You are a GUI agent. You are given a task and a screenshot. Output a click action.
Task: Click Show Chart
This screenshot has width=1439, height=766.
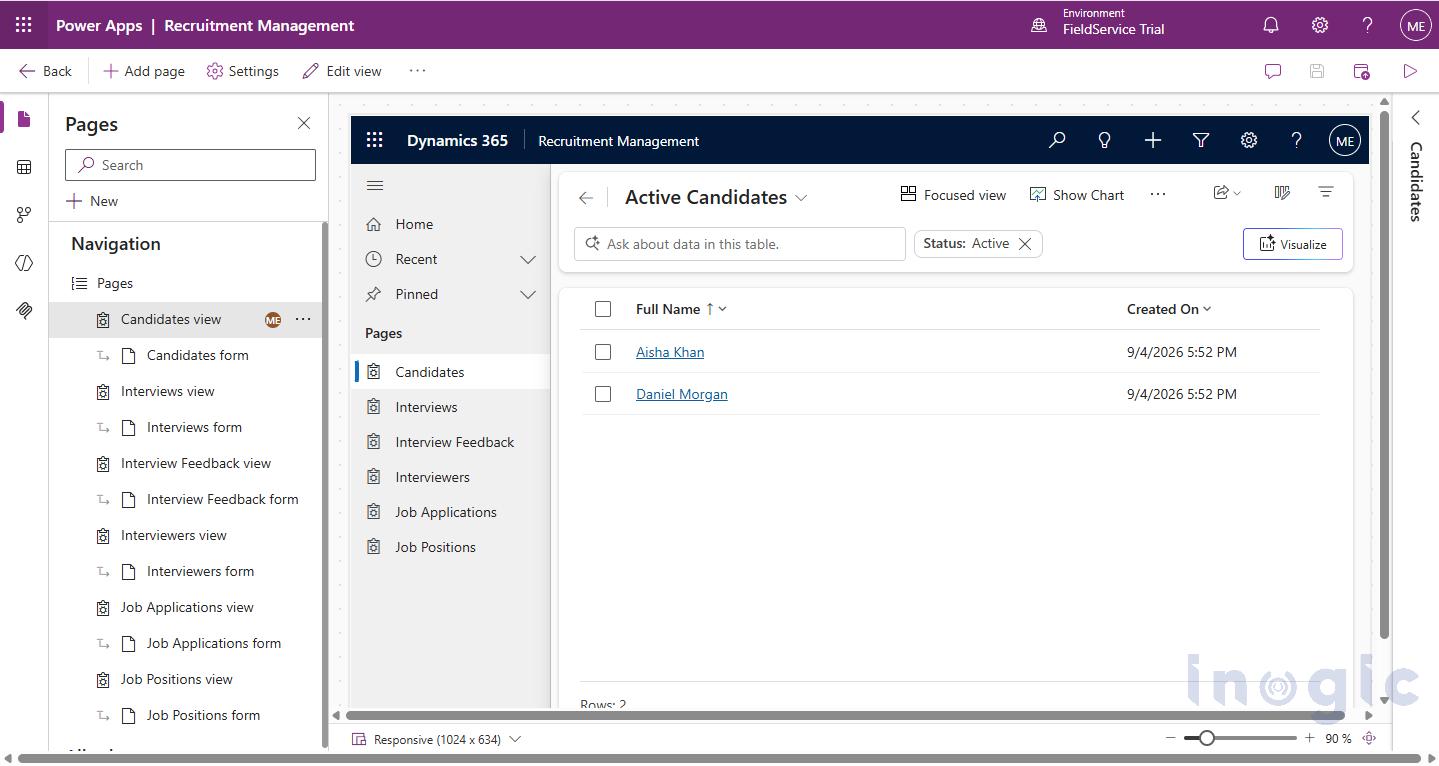[1077, 195]
